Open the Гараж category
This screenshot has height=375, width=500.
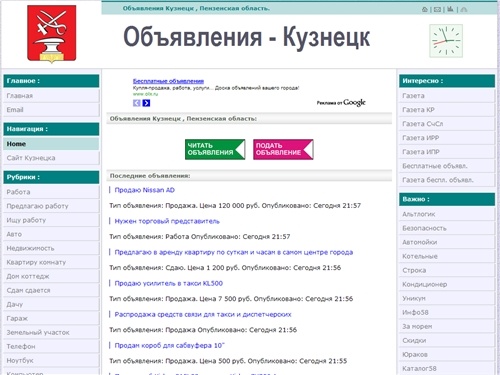pyautogui.click(x=51, y=318)
